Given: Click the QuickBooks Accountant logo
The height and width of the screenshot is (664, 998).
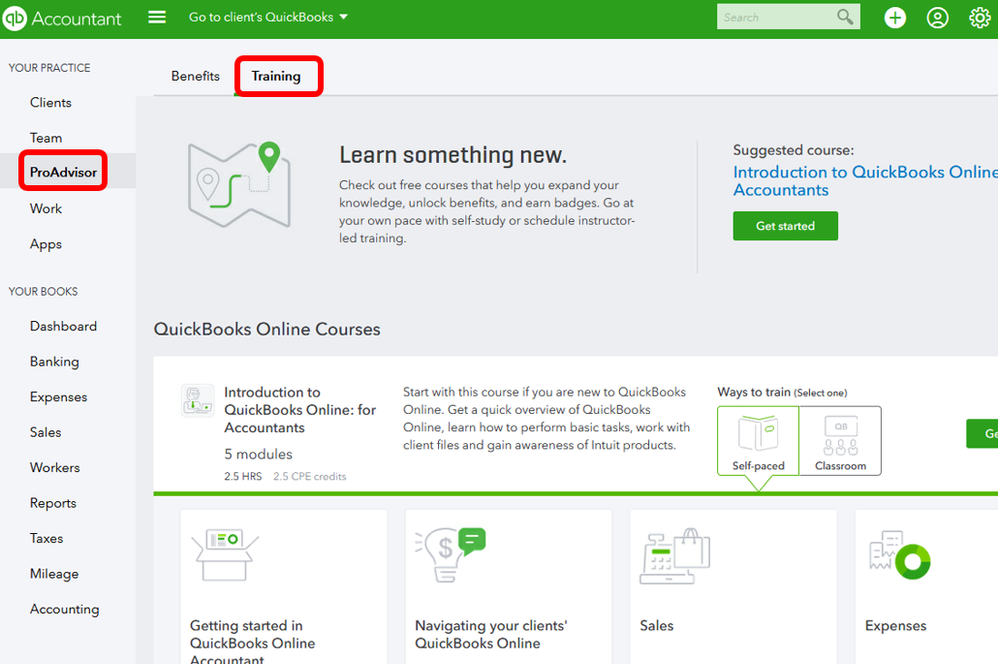Looking at the screenshot, I should pos(61,18).
